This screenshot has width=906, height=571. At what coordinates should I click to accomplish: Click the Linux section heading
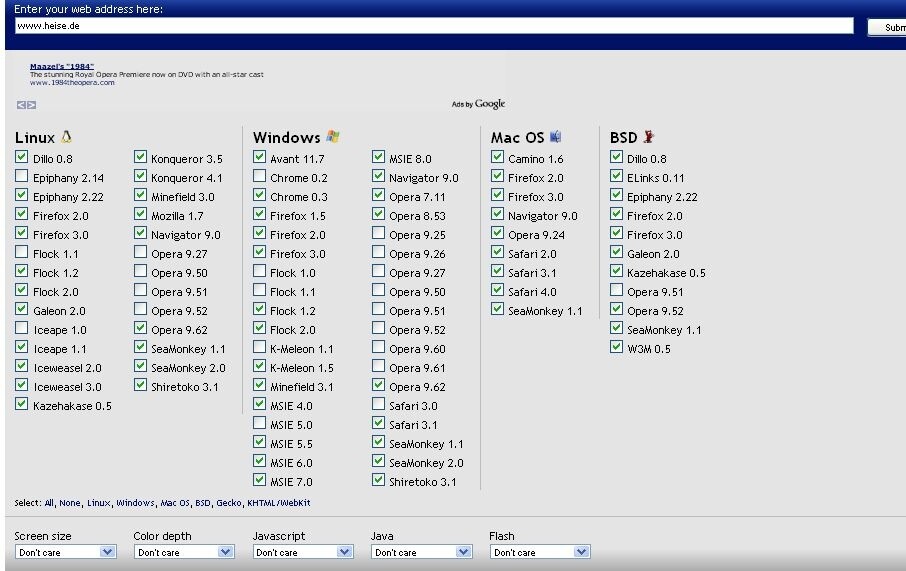(35, 138)
